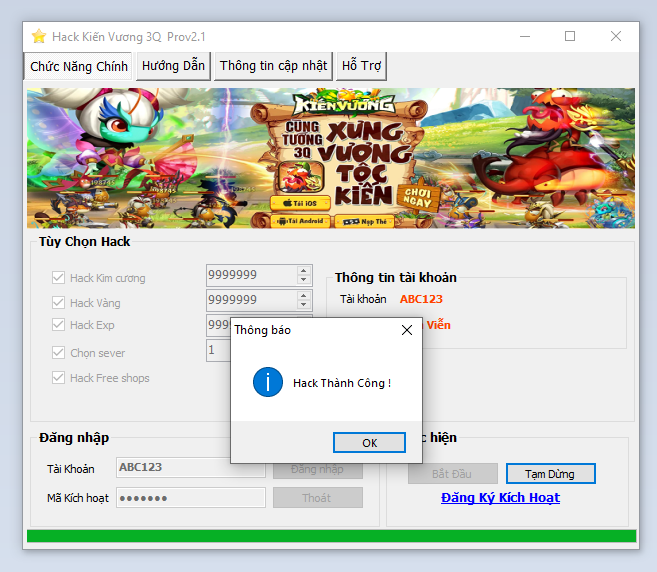The width and height of the screenshot is (657, 572).
Task: Increase Hack Vàng value with up arrow
Action: [x=303, y=295]
